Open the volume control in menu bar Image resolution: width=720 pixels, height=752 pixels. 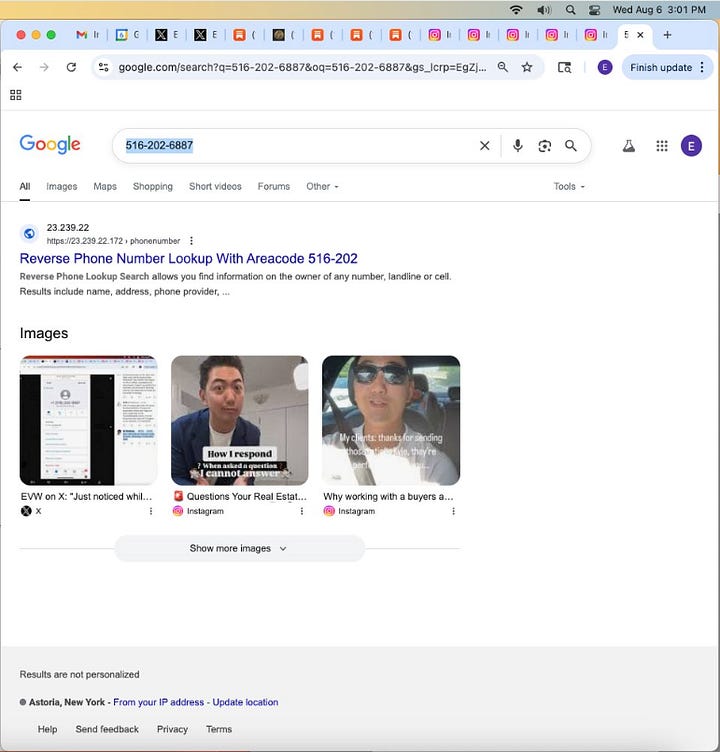click(x=543, y=10)
